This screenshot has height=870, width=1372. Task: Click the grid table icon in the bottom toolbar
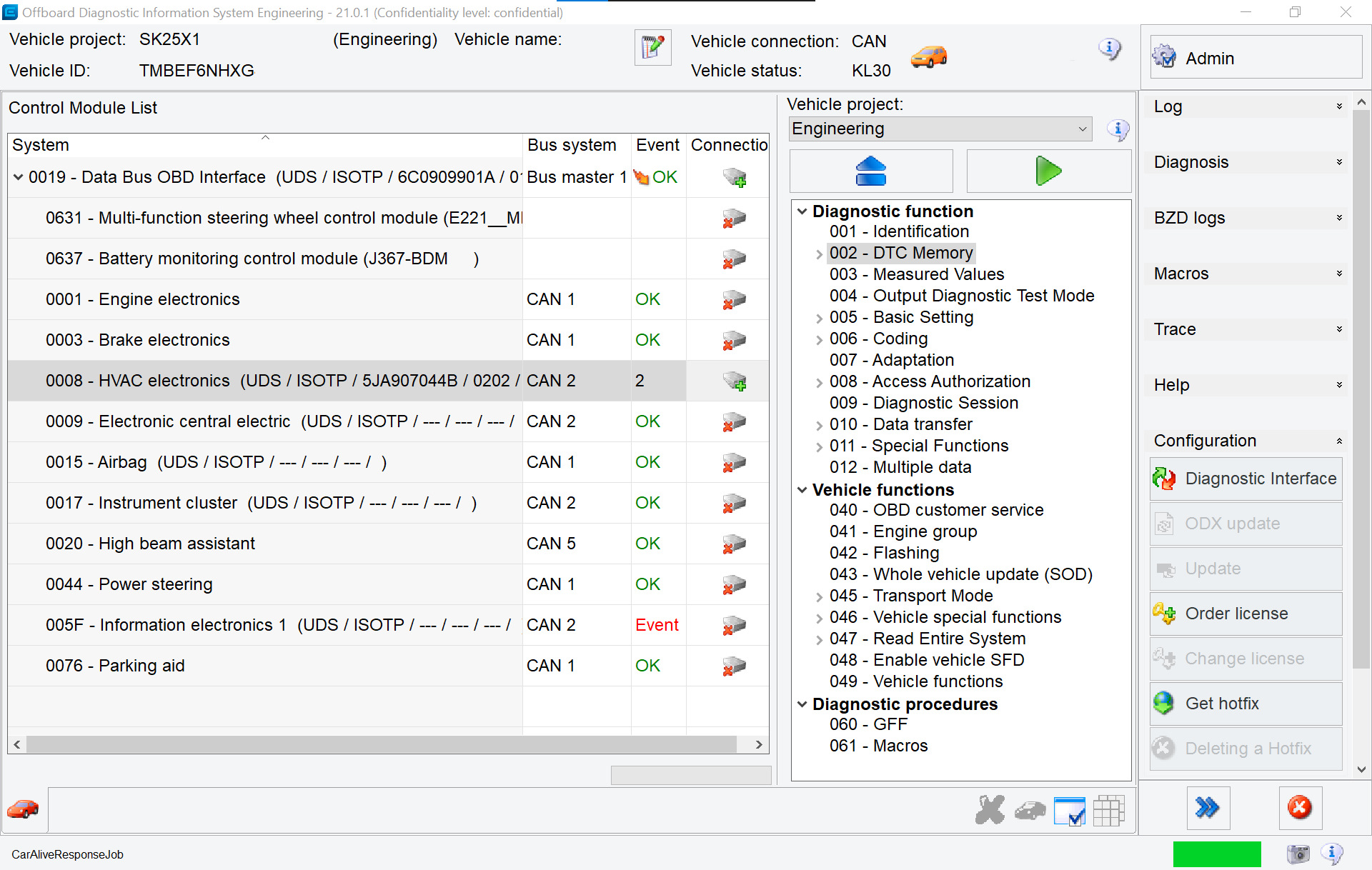pyautogui.click(x=1109, y=811)
